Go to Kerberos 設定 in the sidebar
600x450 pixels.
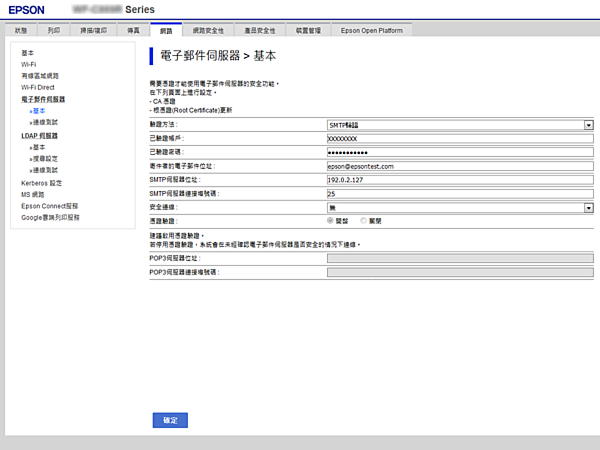click(x=41, y=183)
